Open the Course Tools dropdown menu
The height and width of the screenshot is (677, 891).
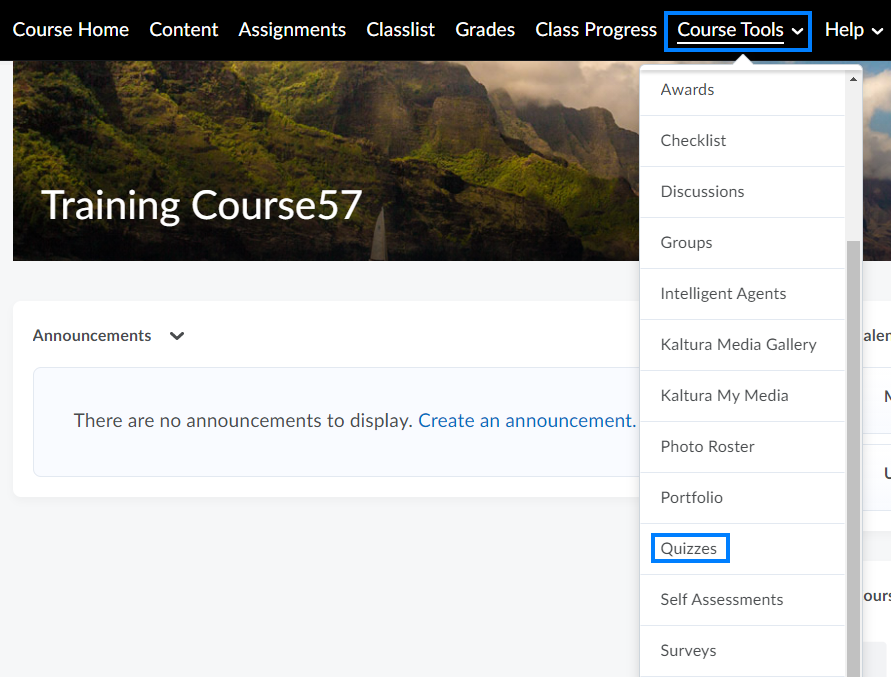[739, 30]
